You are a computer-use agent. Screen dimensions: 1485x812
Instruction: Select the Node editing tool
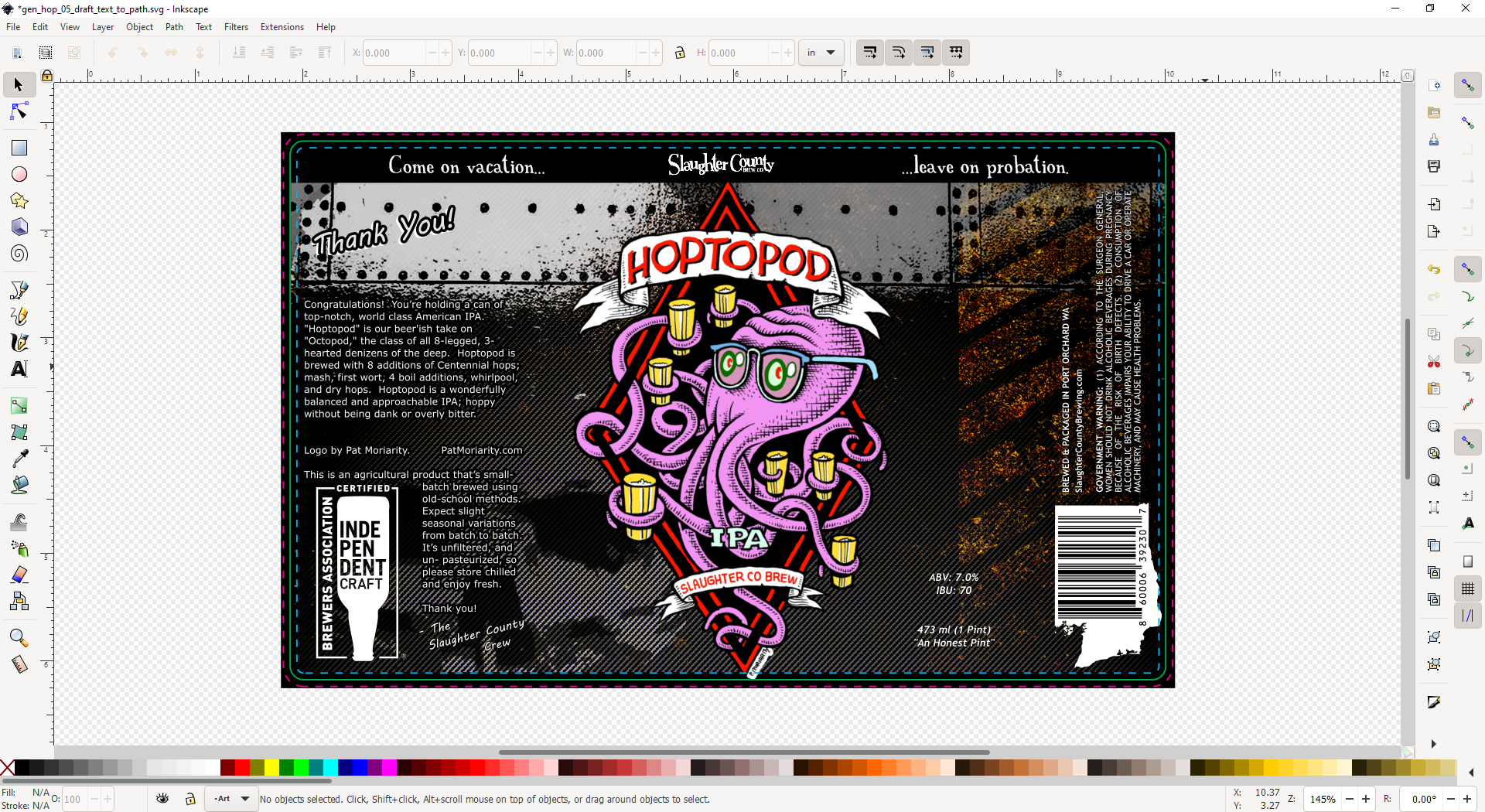tap(19, 112)
